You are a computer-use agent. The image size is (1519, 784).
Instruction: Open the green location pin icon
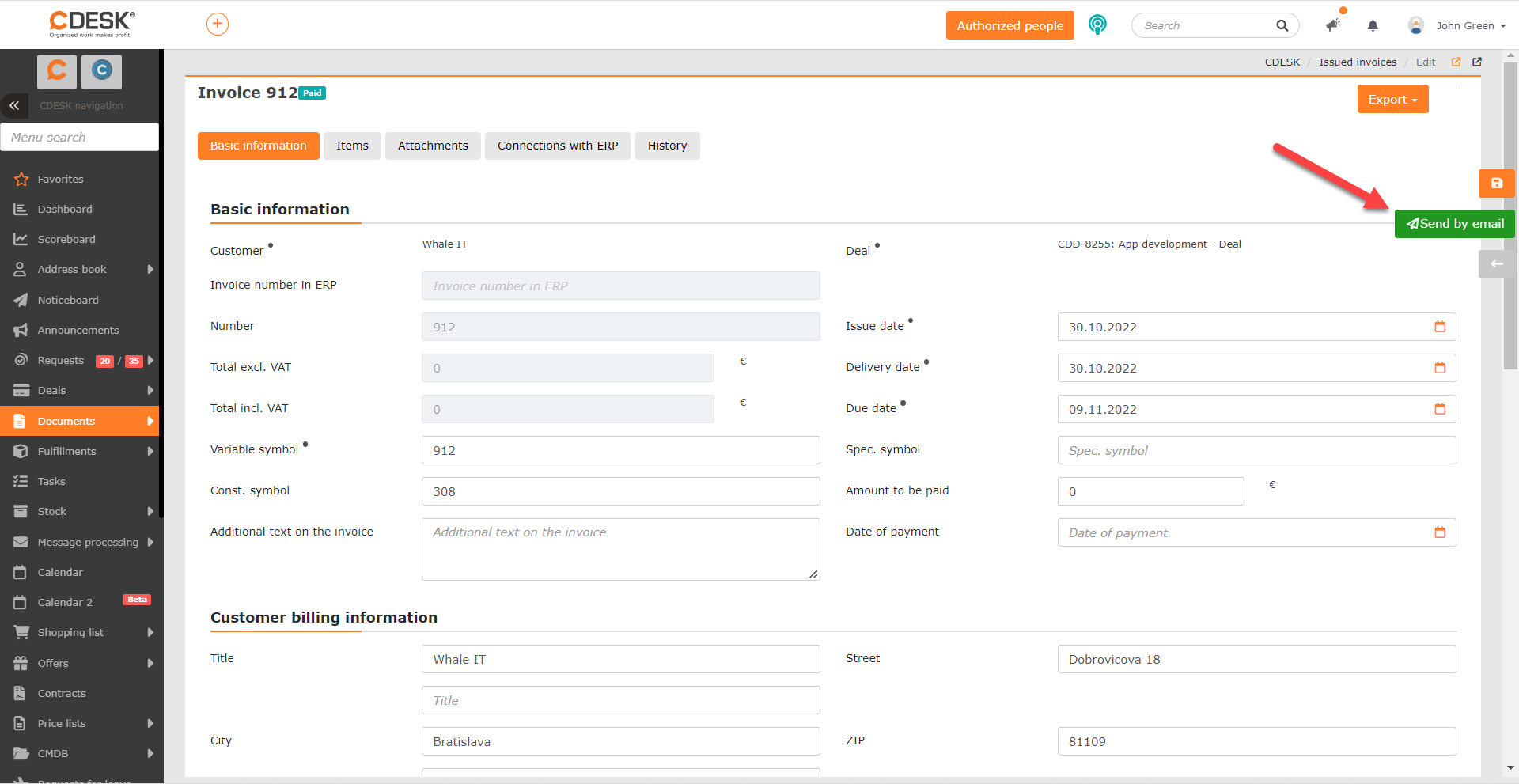tap(1097, 25)
